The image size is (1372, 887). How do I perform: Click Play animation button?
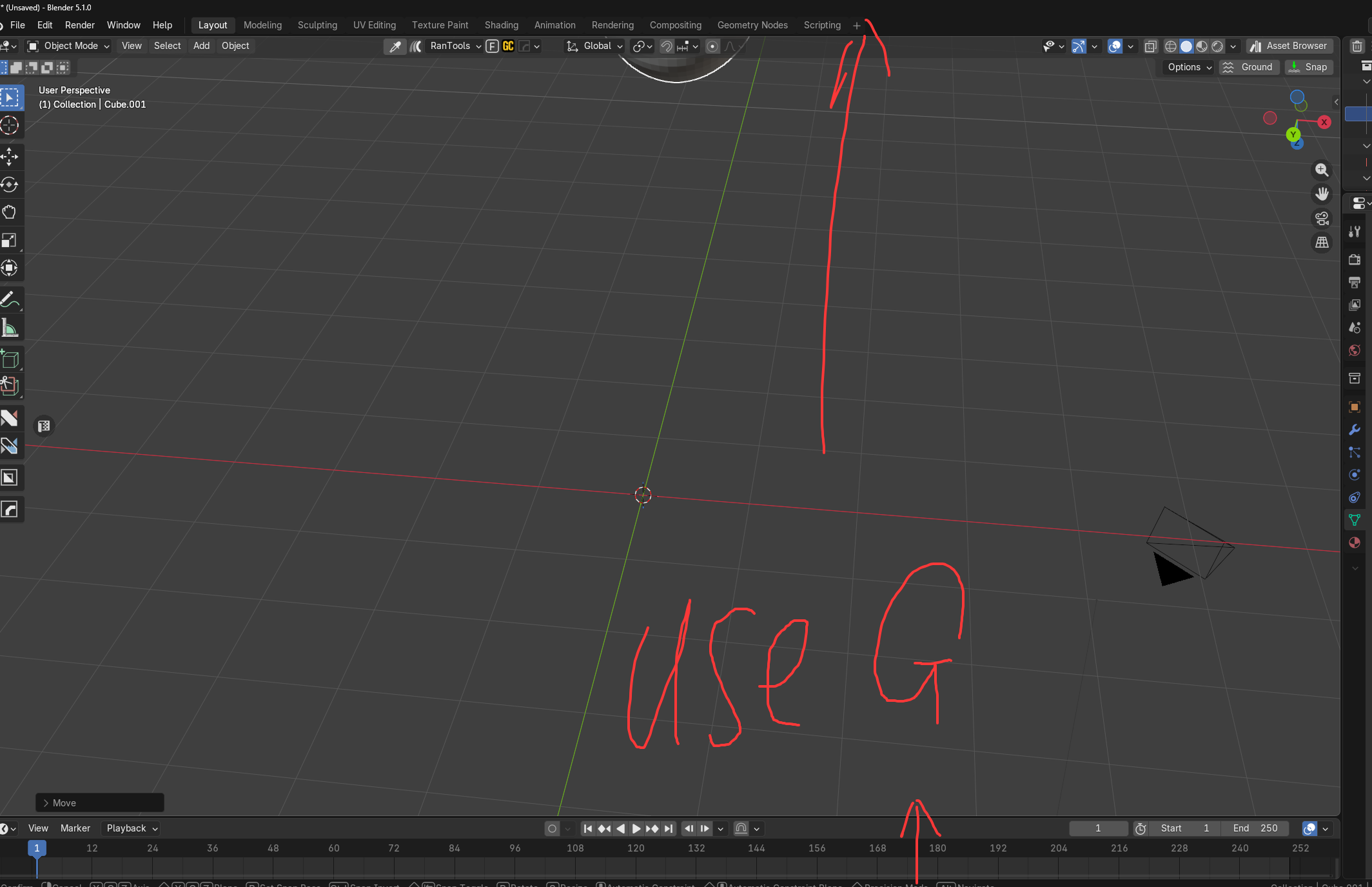point(636,828)
